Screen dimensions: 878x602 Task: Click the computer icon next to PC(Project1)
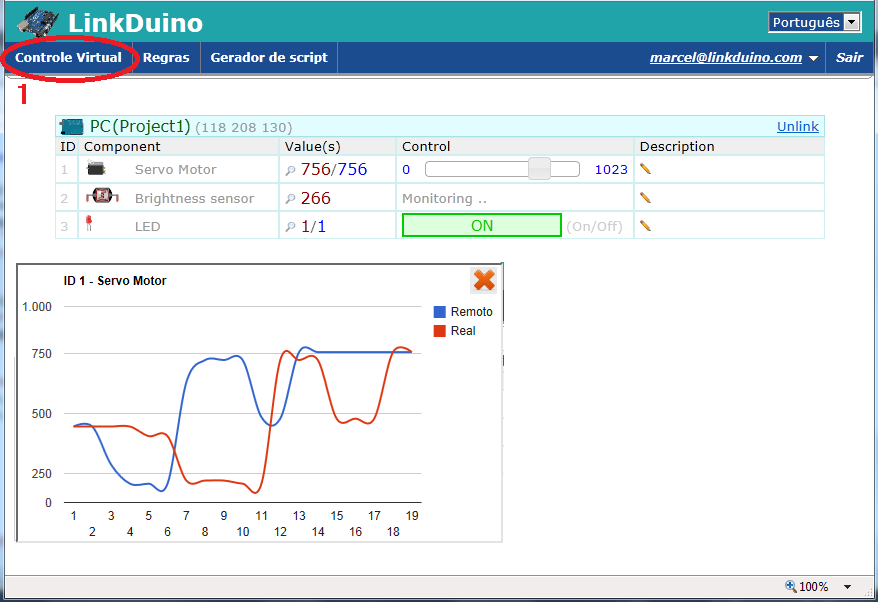tap(71, 126)
